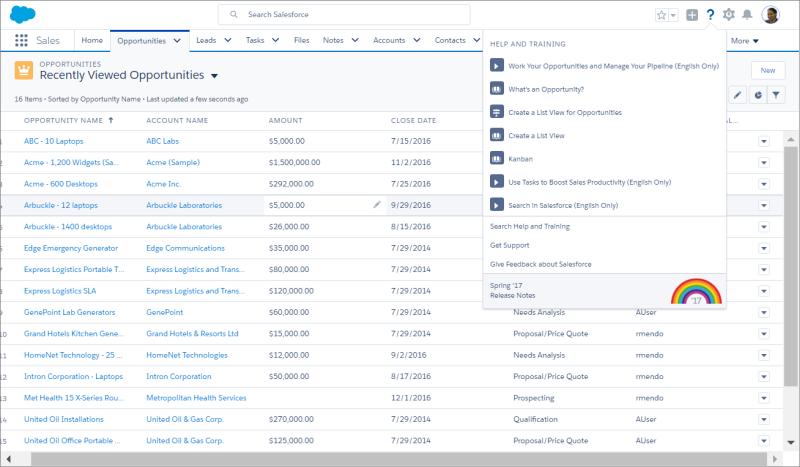Image resolution: width=800 pixels, height=467 pixels.
Task: Open the Global Actions plus icon
Action: pyautogui.click(x=692, y=15)
